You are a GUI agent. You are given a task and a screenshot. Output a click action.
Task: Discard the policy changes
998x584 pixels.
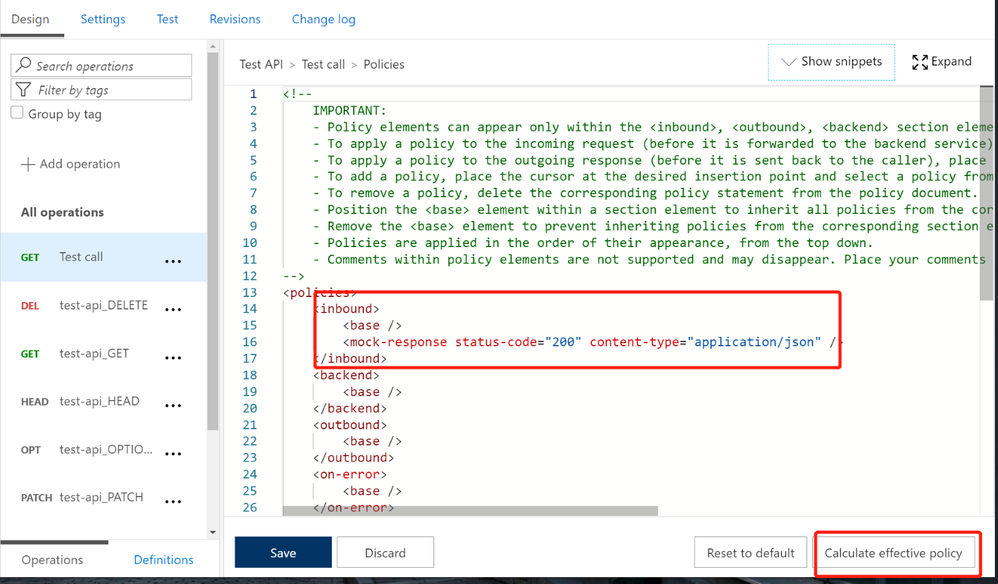coord(385,552)
